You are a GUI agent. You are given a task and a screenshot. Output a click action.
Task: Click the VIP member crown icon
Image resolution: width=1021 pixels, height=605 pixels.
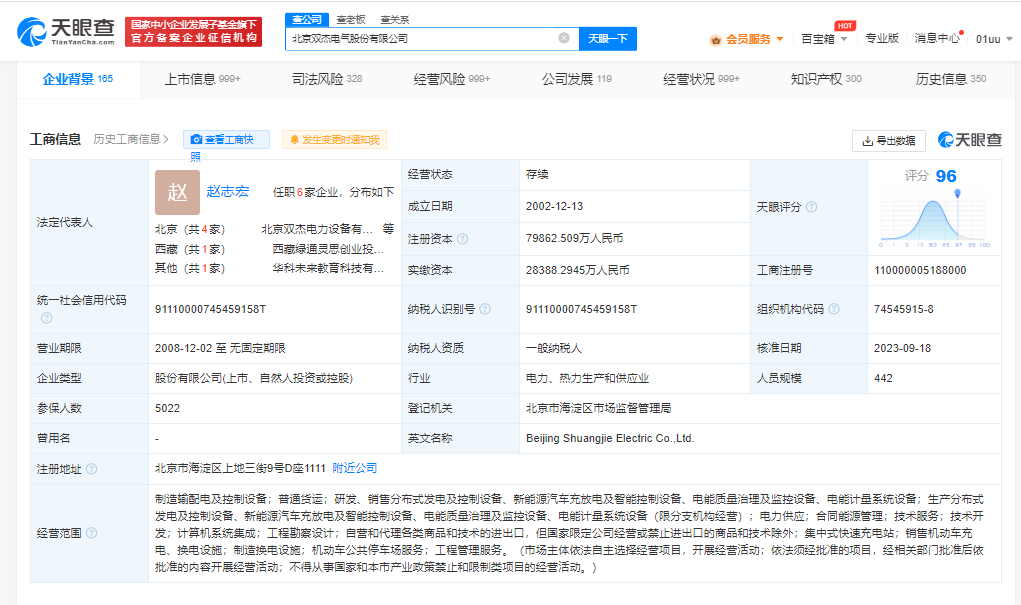716,40
